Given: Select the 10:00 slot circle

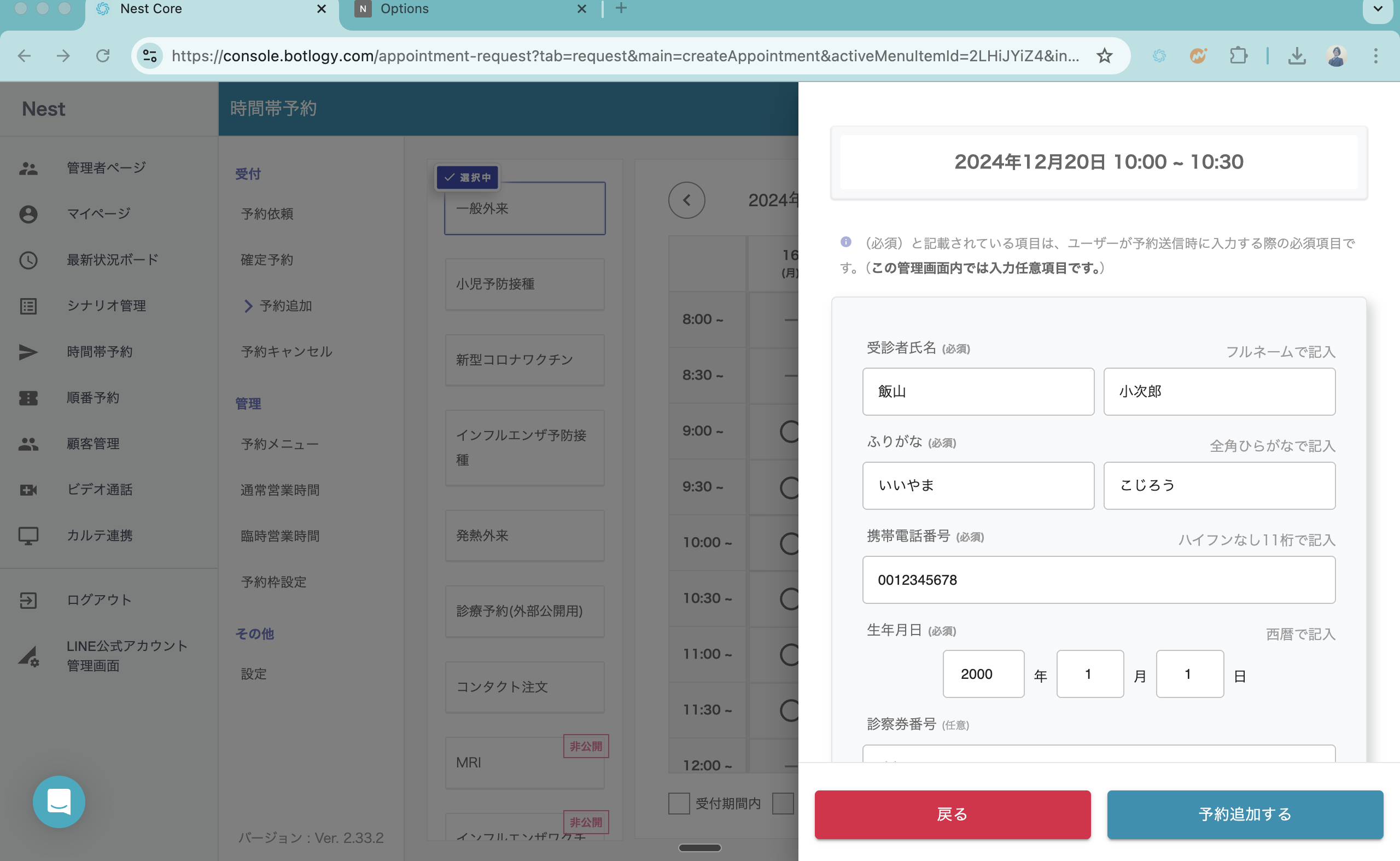Looking at the screenshot, I should click(x=790, y=543).
